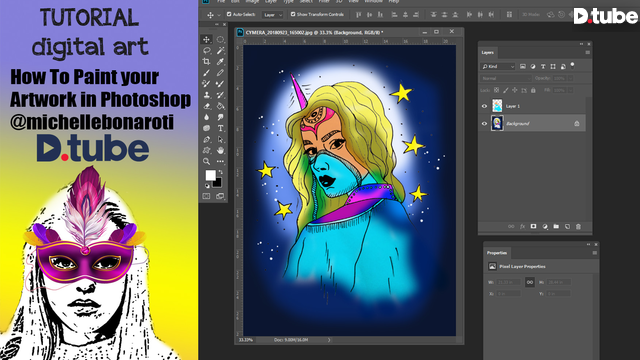Select the Lasso tool
This screenshot has width=640, height=360.
[x=207, y=51]
